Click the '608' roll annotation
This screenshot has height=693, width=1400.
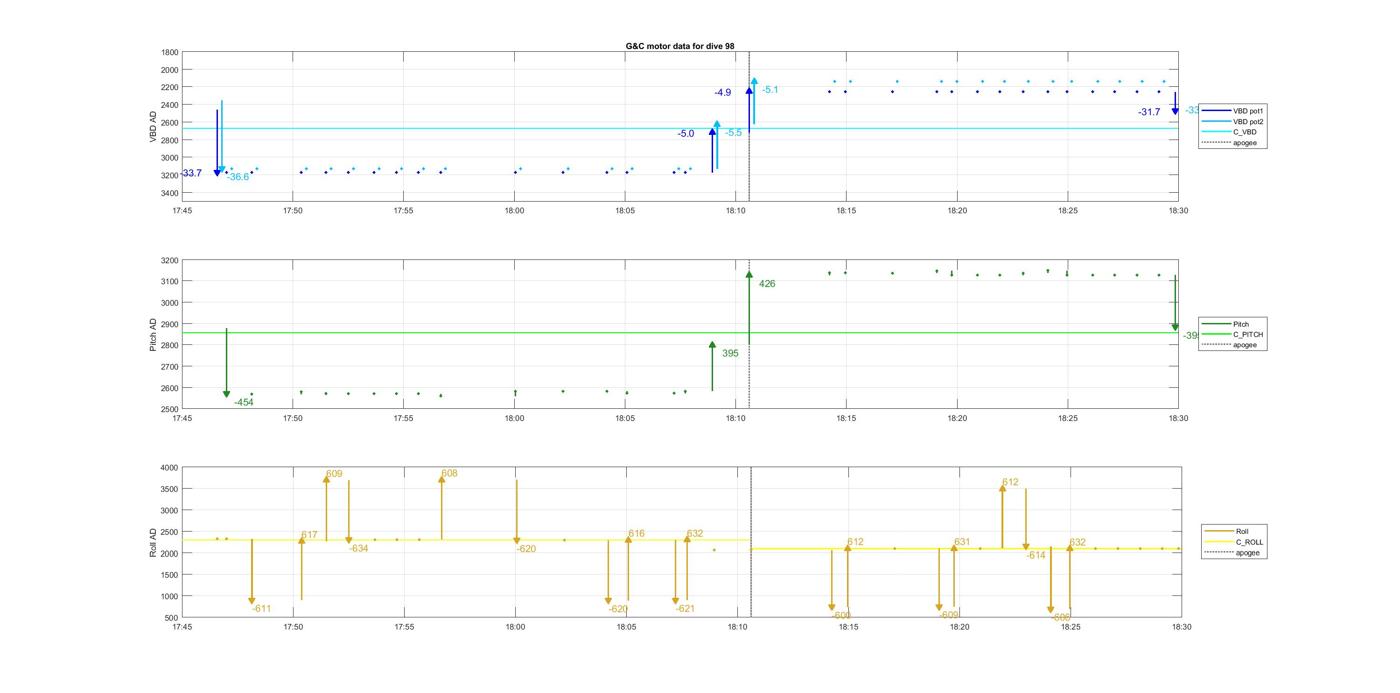point(450,474)
